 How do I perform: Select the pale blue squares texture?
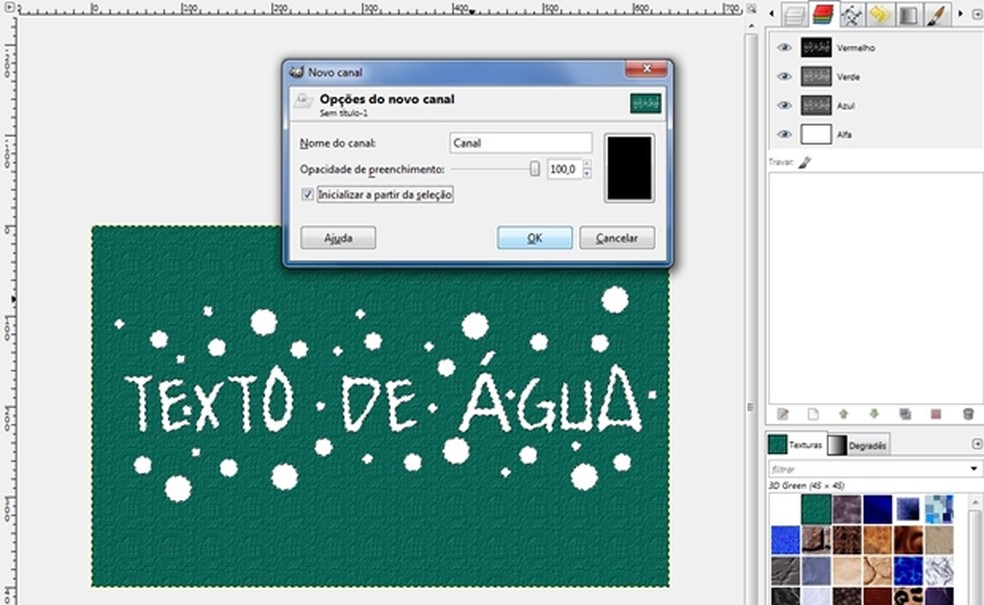click(939, 509)
